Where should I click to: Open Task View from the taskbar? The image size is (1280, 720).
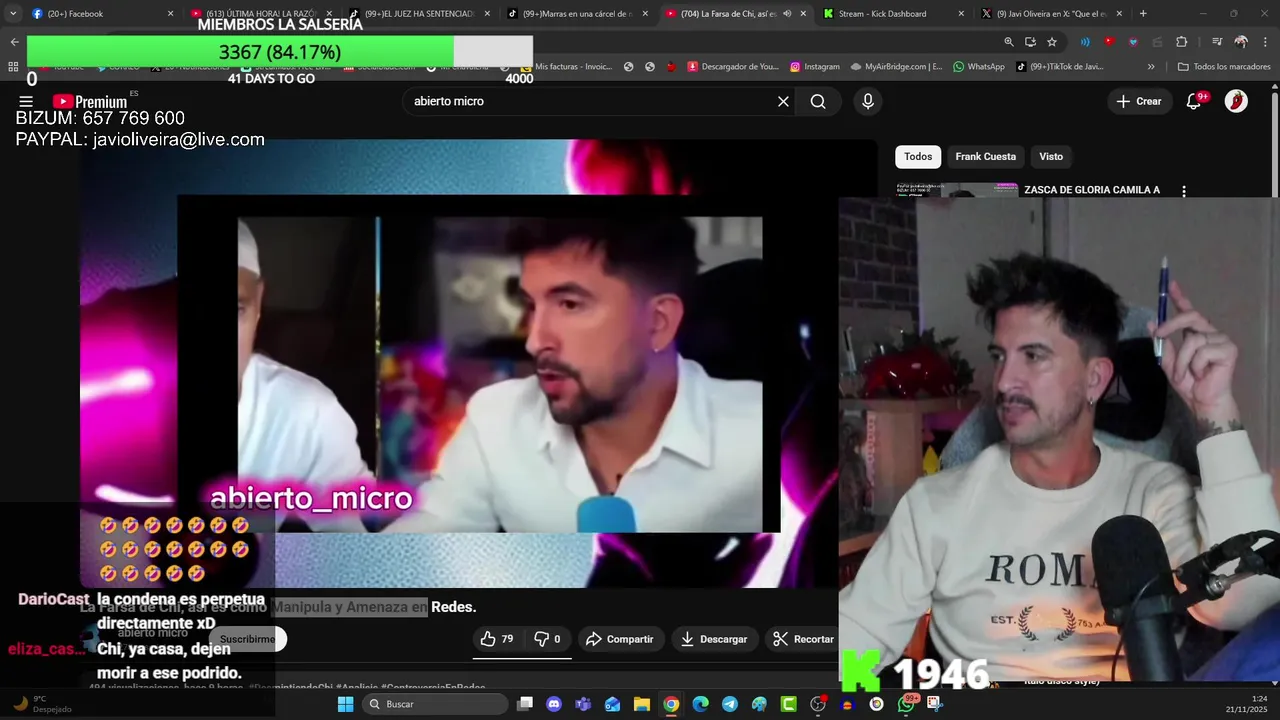[525, 704]
